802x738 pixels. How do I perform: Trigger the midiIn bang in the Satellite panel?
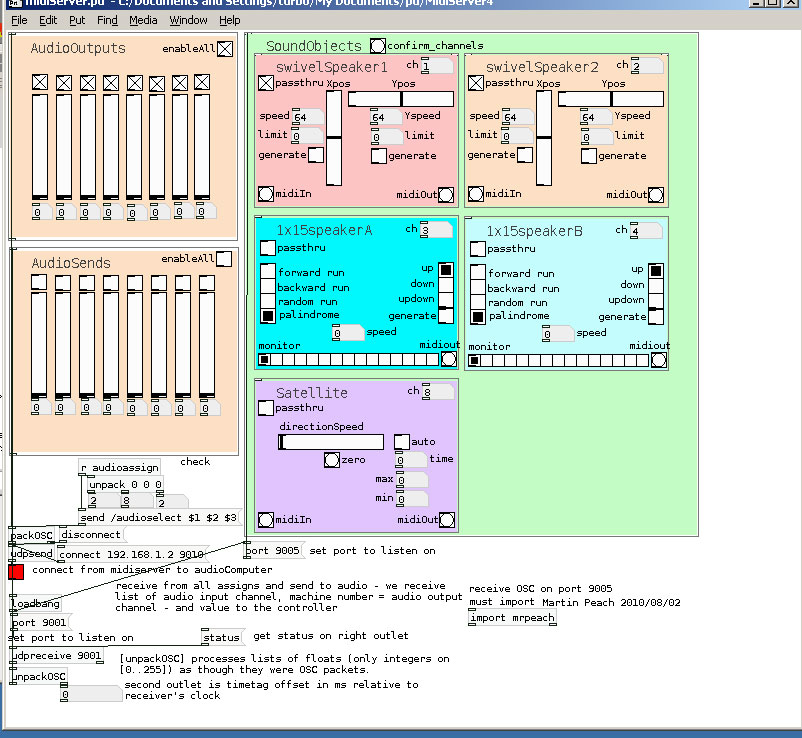[x=266, y=519]
